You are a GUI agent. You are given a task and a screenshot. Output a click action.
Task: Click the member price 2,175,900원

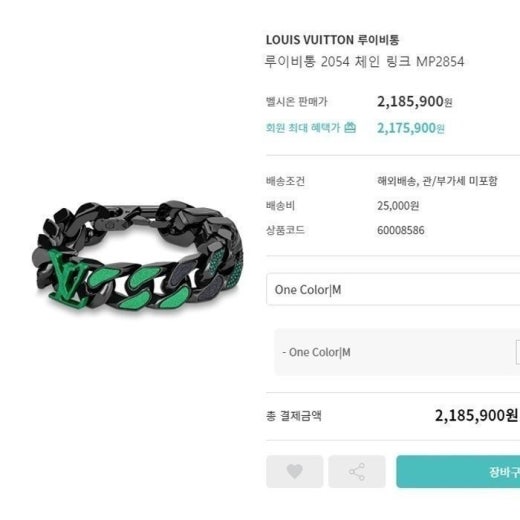coord(411,128)
